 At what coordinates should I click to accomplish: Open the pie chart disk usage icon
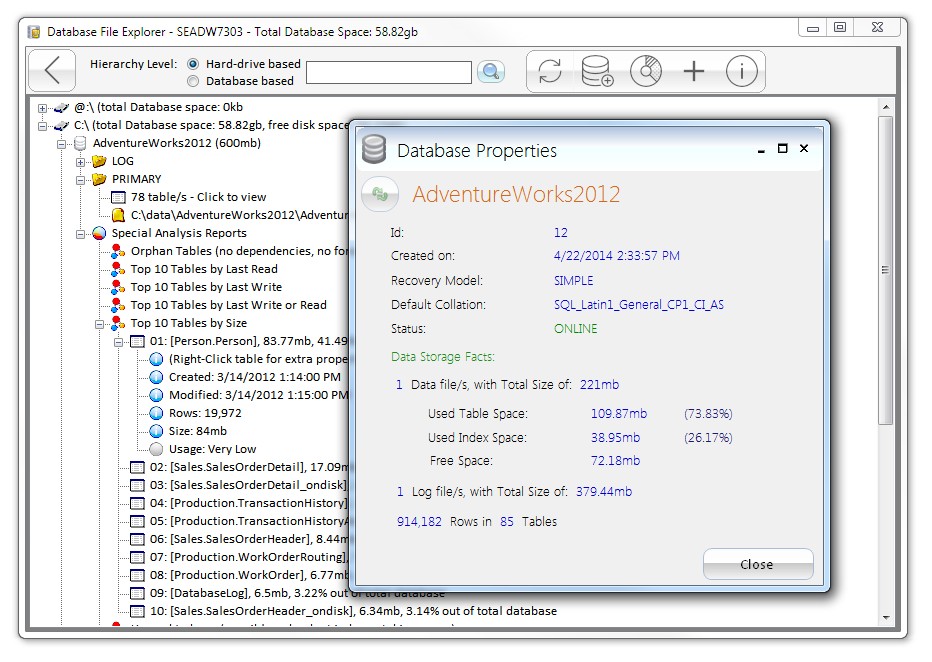click(x=646, y=71)
